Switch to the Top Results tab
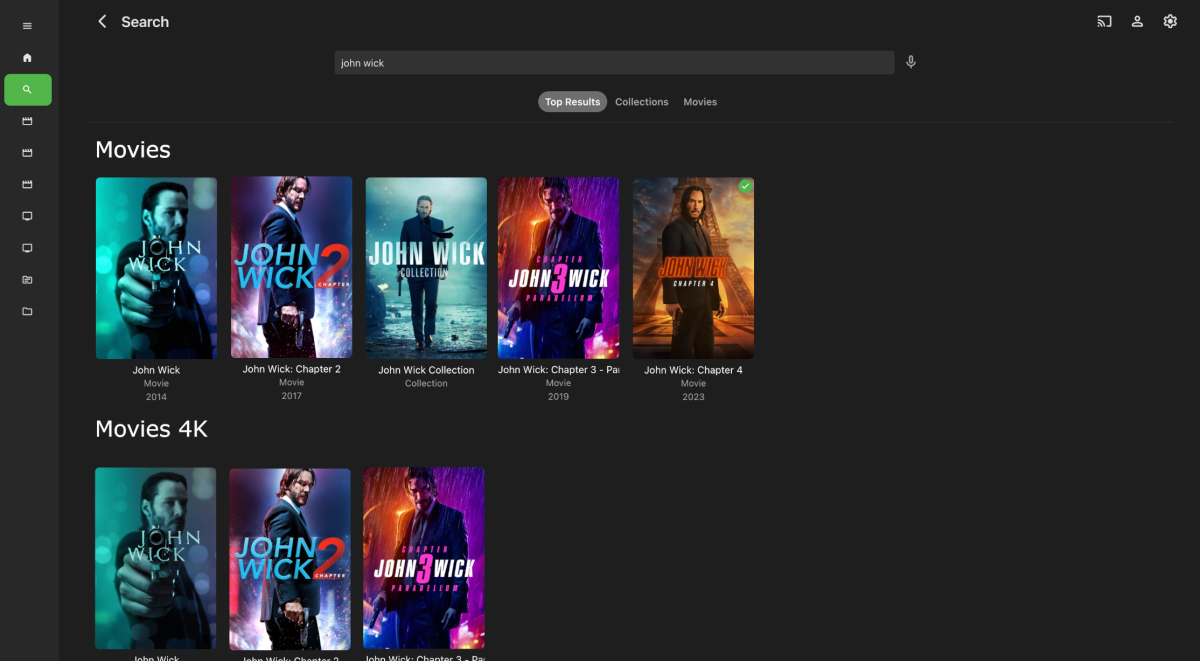This screenshot has width=1200, height=661. tap(572, 102)
